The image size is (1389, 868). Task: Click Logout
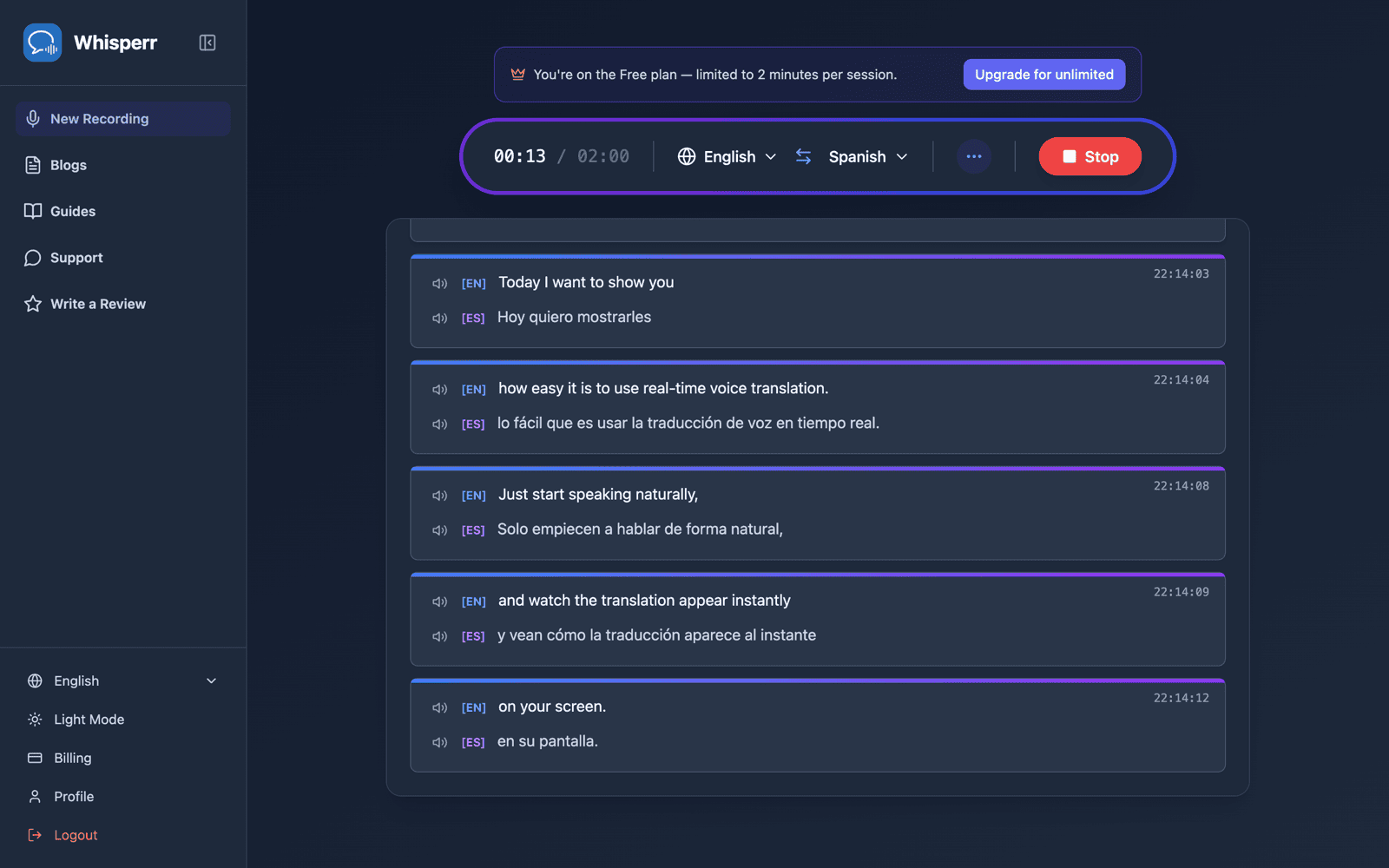click(122, 835)
